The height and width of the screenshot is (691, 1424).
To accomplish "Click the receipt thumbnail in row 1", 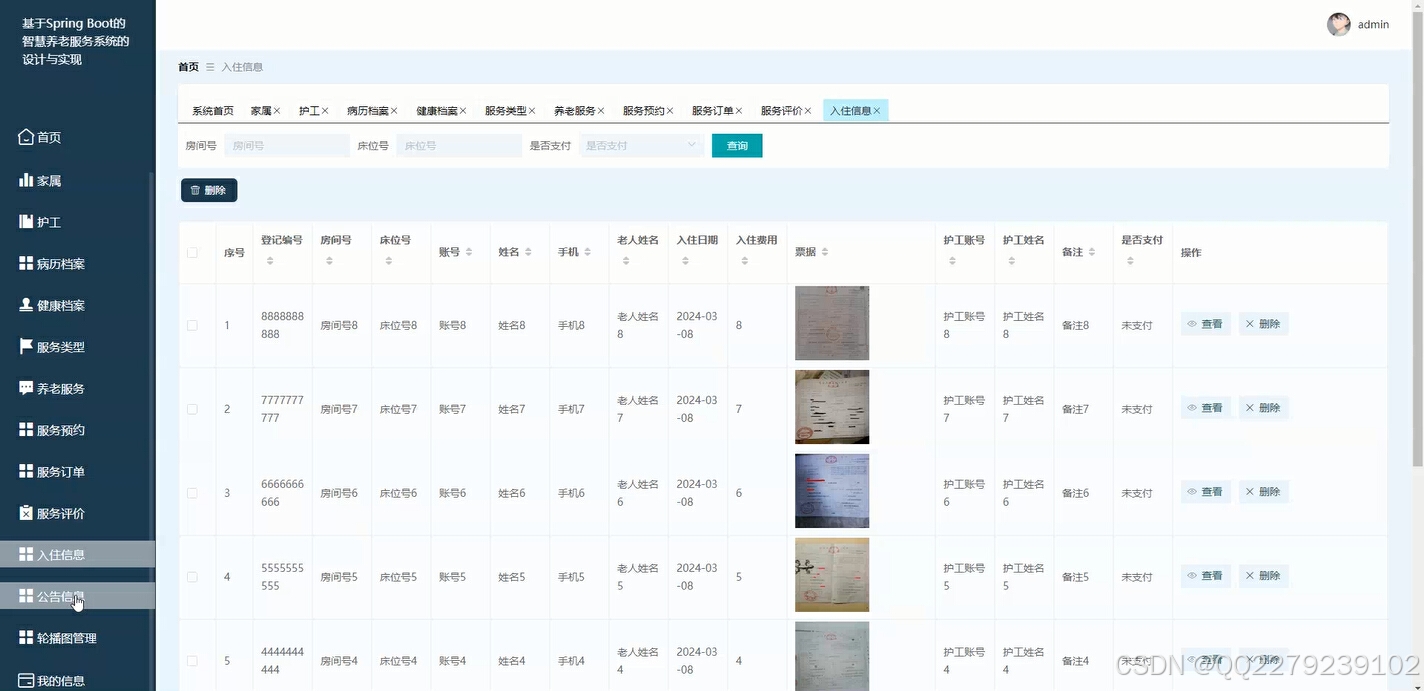I will [831, 322].
